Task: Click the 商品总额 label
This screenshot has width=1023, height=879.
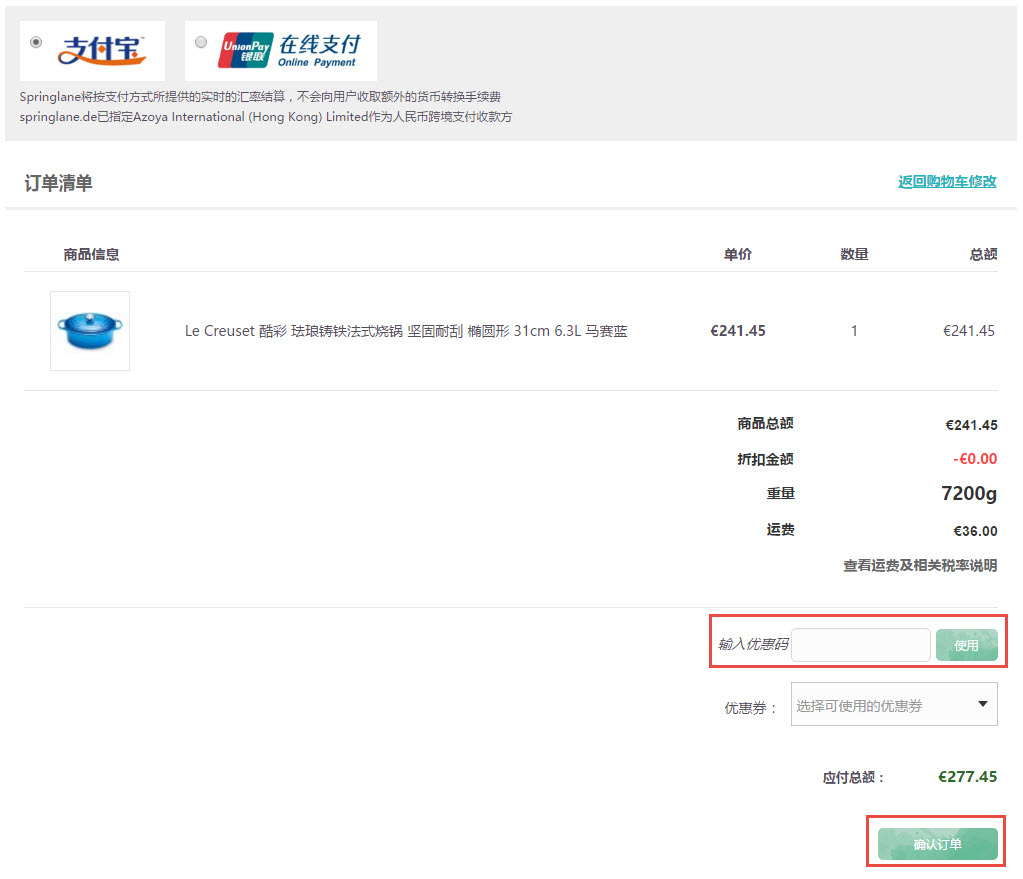Action: pos(765,424)
